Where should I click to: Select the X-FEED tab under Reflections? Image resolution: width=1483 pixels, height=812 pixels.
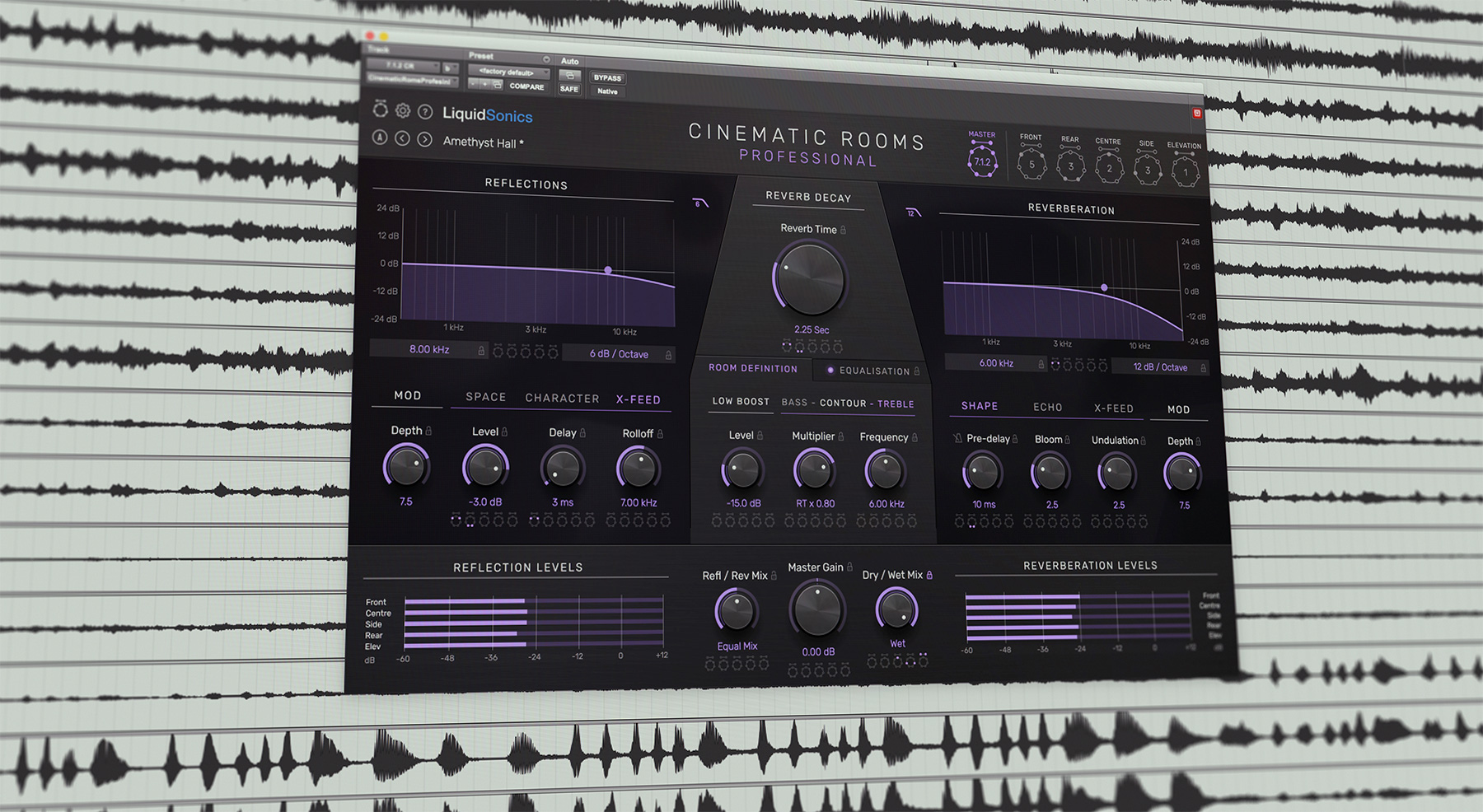point(639,399)
